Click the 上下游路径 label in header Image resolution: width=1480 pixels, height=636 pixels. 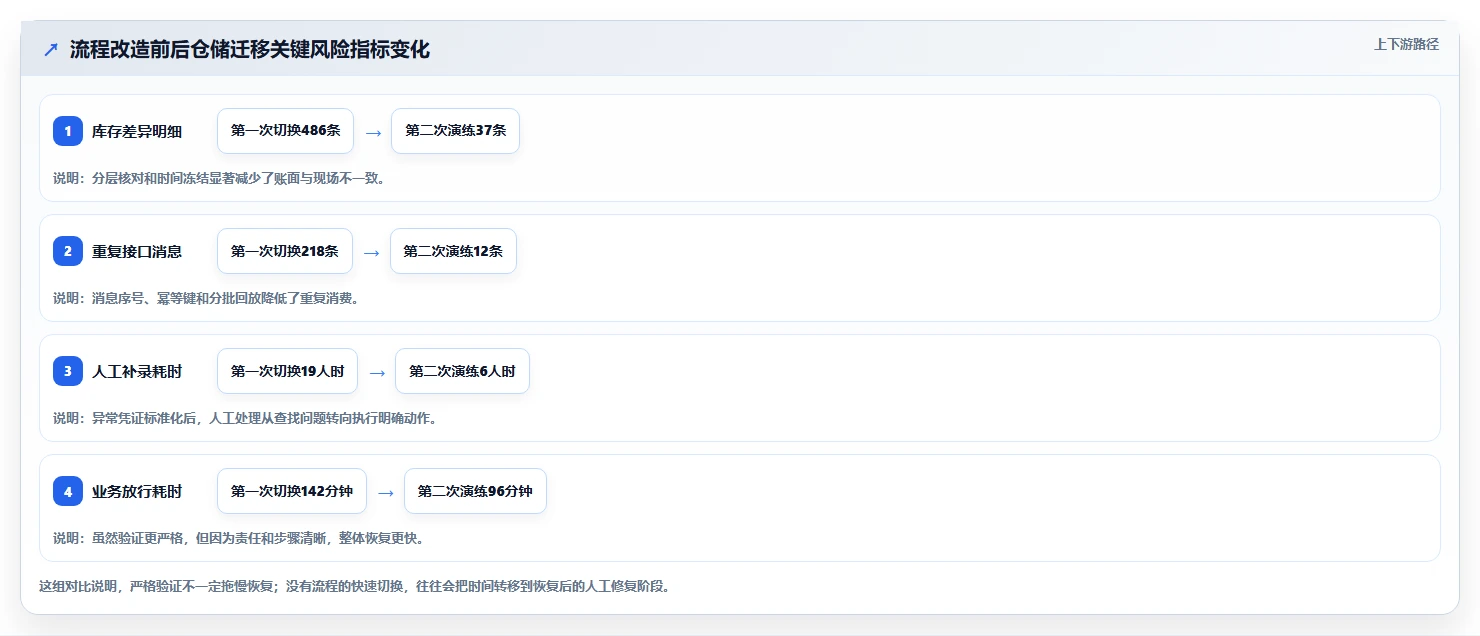click(x=1406, y=44)
